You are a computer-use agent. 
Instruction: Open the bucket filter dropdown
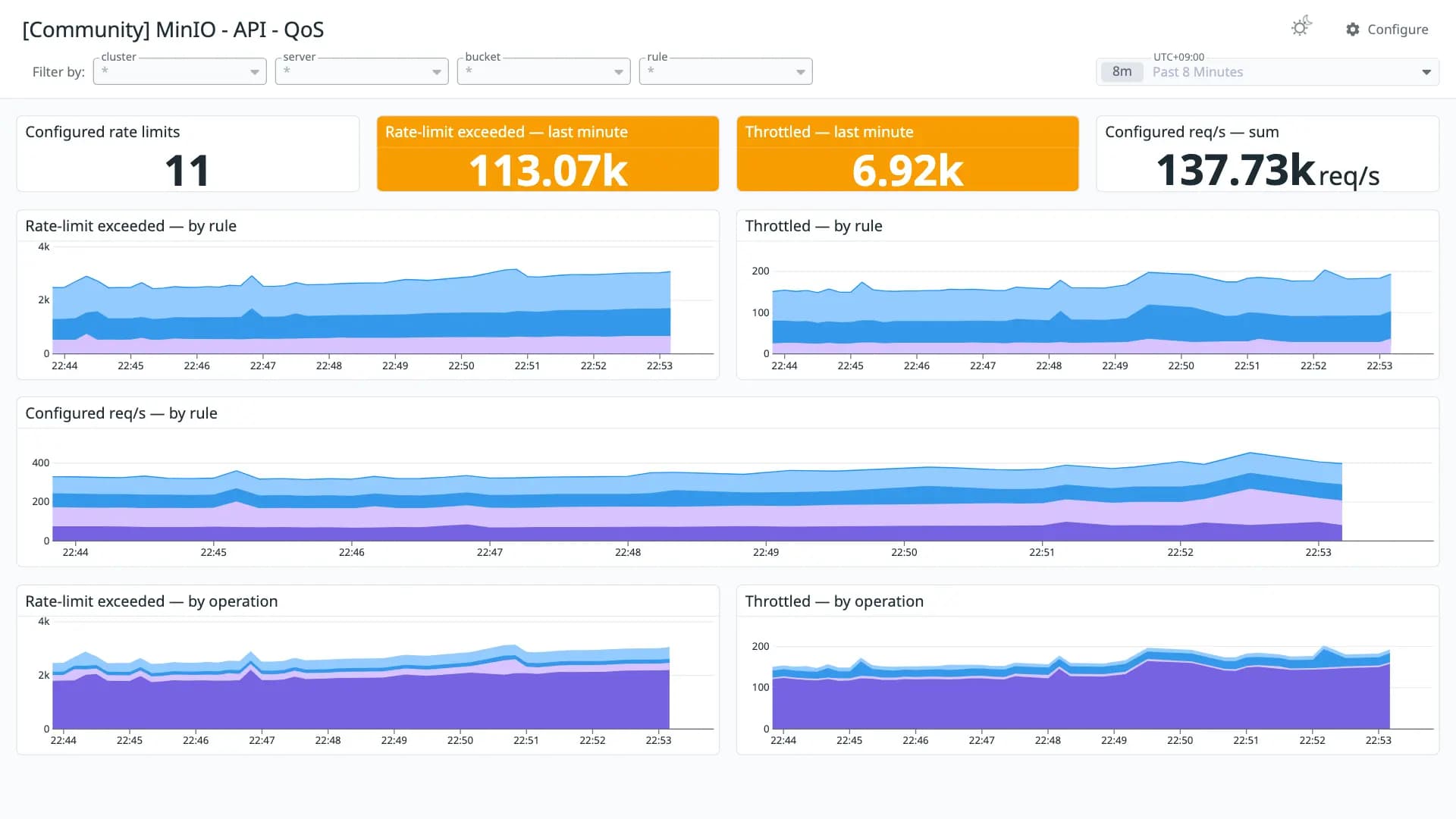544,71
